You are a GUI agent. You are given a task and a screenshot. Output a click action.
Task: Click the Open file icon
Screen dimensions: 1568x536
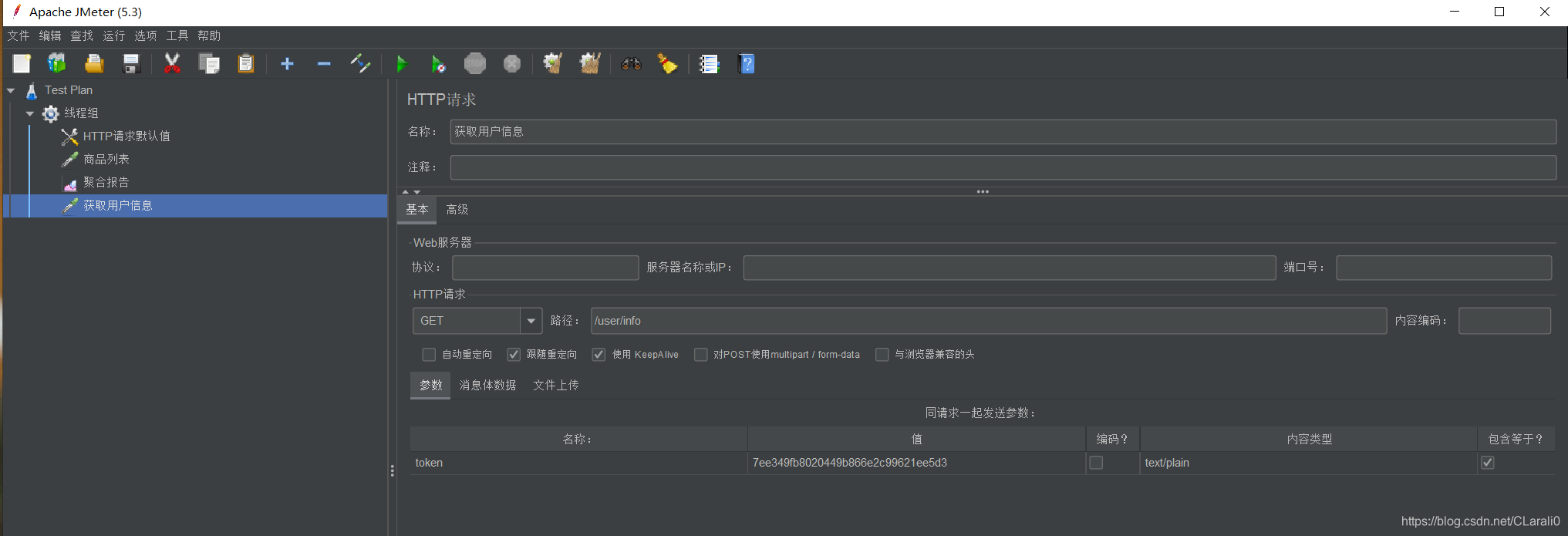point(94,64)
